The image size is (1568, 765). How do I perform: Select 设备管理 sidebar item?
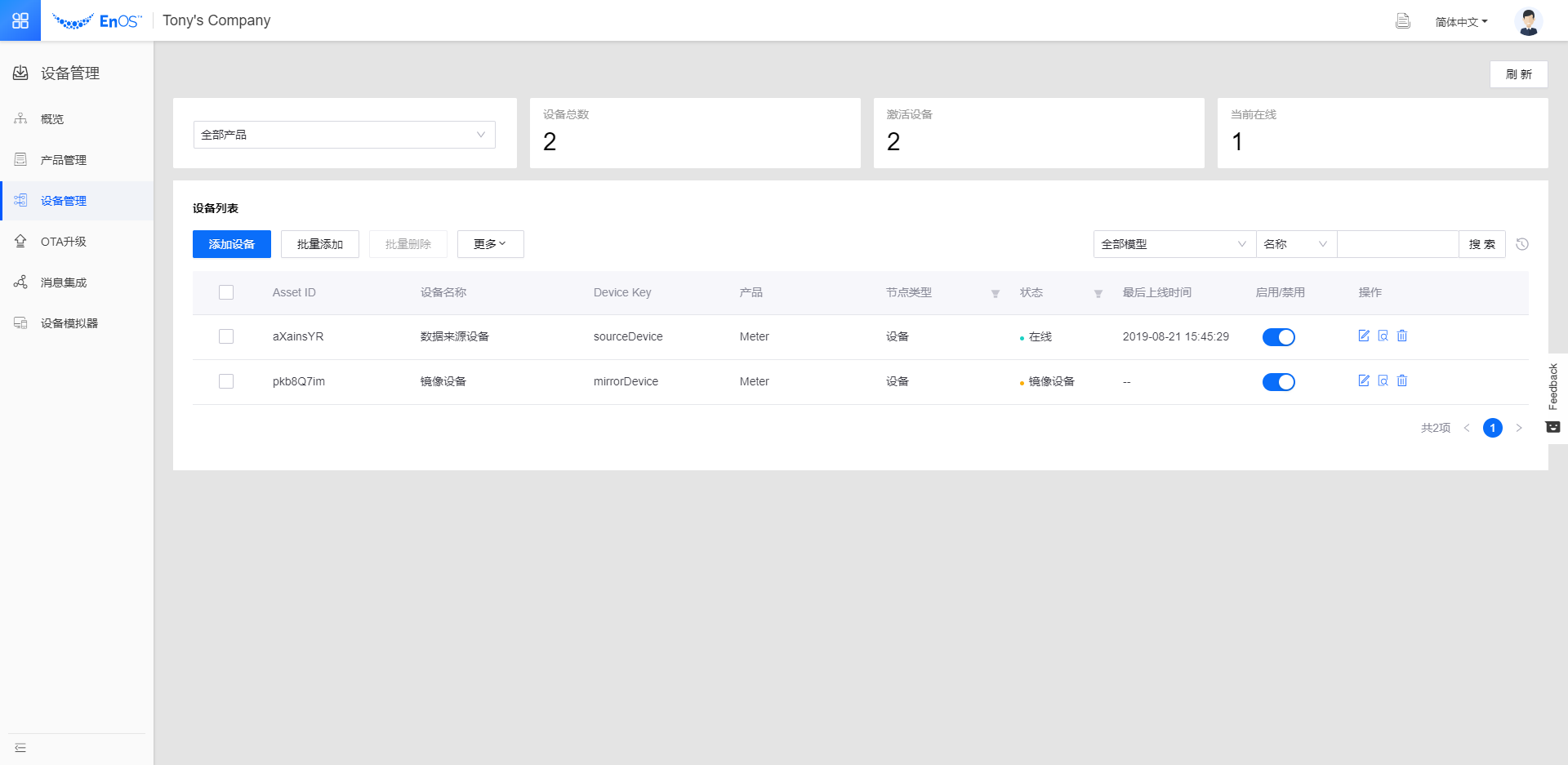pos(77,201)
